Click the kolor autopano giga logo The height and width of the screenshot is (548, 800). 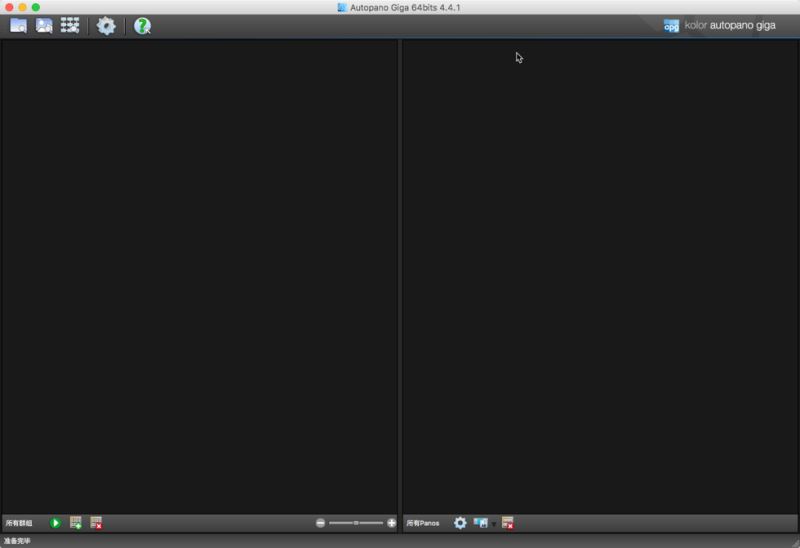click(x=719, y=26)
